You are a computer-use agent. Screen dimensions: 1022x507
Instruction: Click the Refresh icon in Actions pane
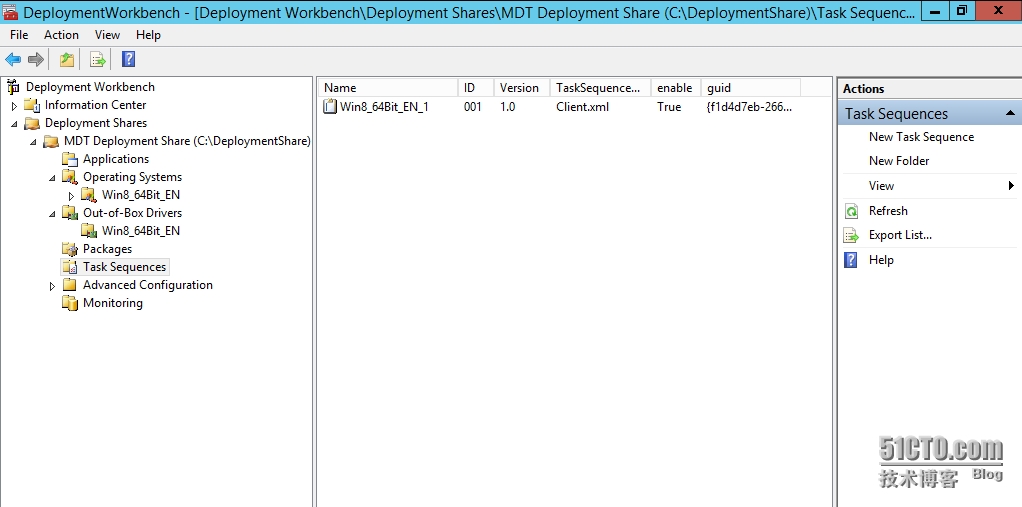[851, 211]
